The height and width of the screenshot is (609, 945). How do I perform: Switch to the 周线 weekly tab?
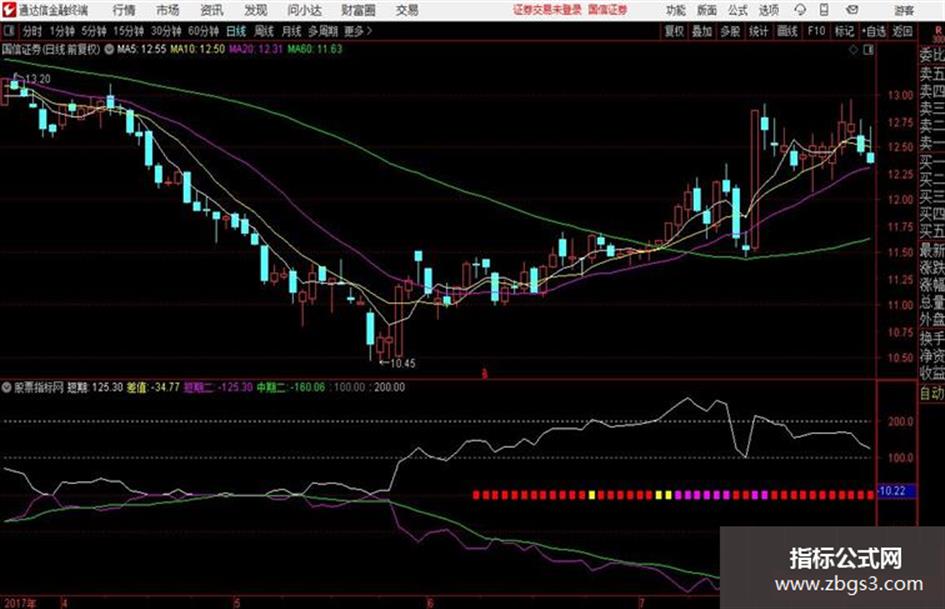(x=264, y=31)
